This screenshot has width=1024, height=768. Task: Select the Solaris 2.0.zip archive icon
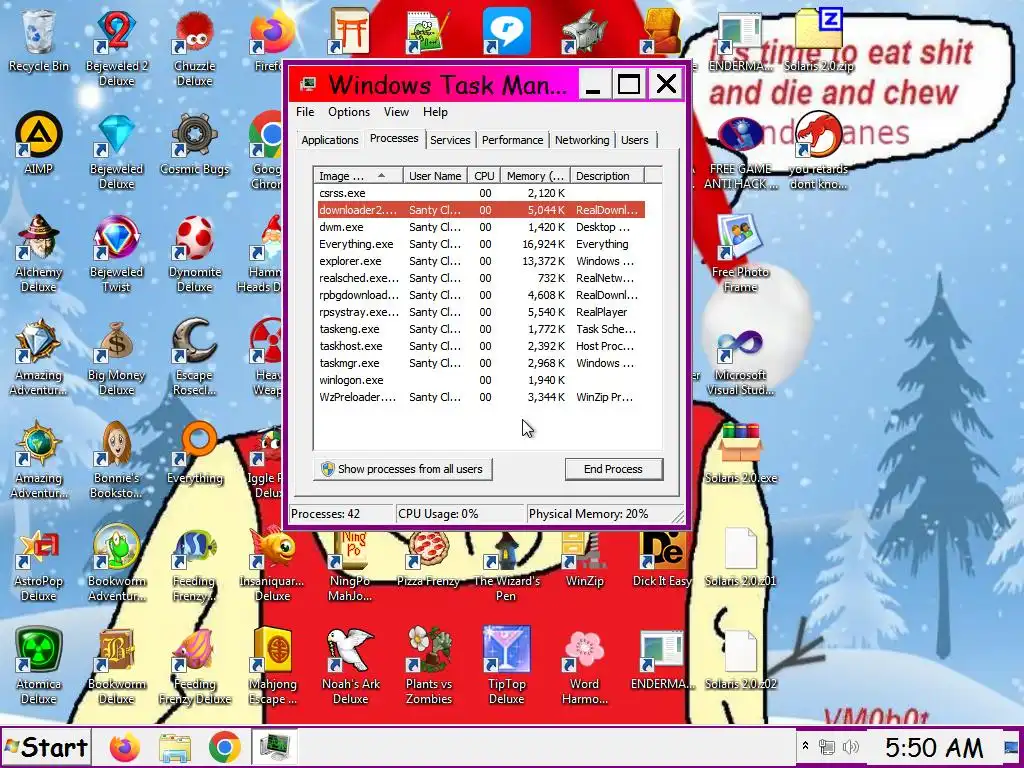click(819, 40)
